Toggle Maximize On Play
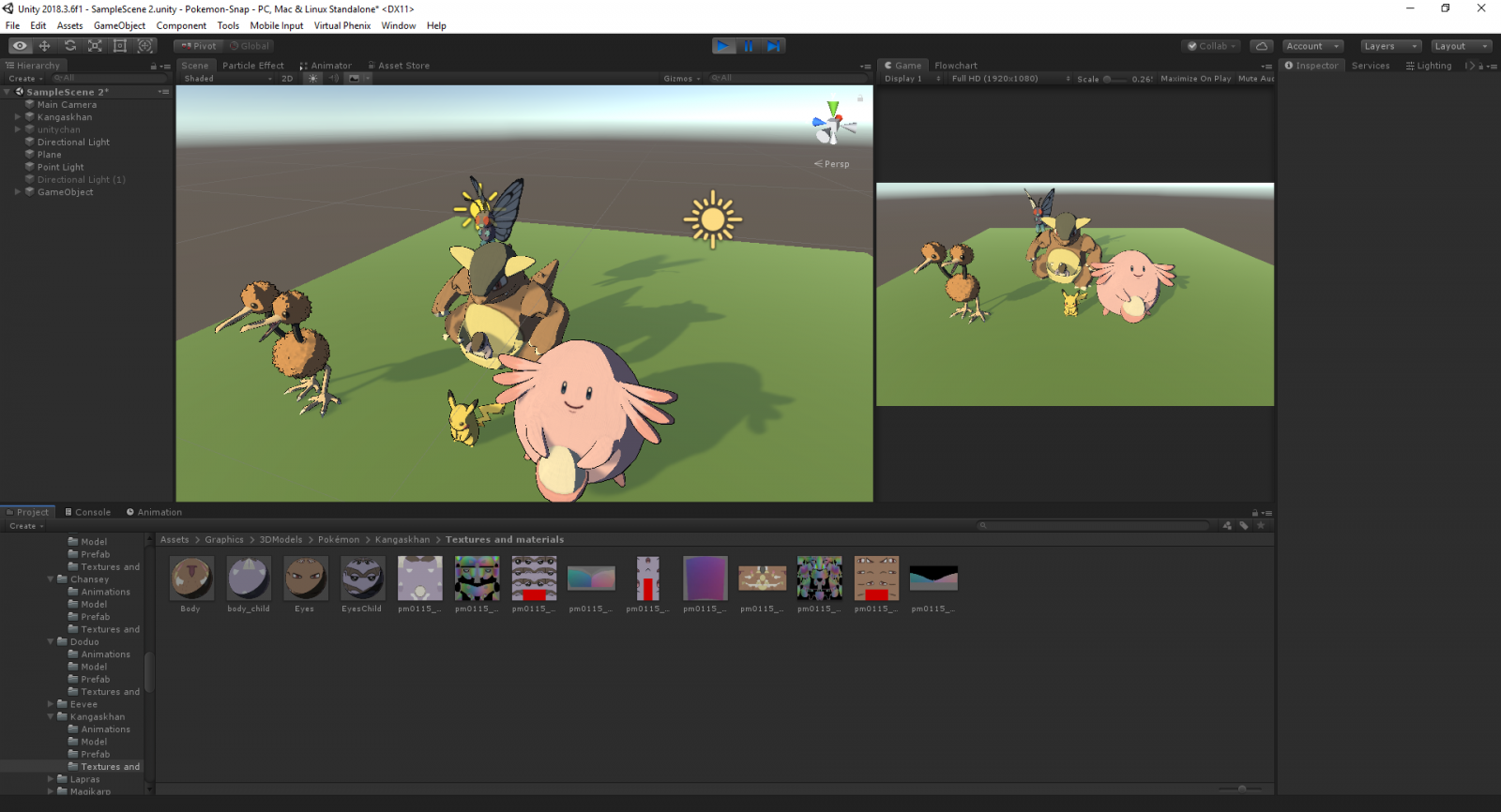This screenshot has width=1501, height=812. pyautogui.click(x=1195, y=79)
